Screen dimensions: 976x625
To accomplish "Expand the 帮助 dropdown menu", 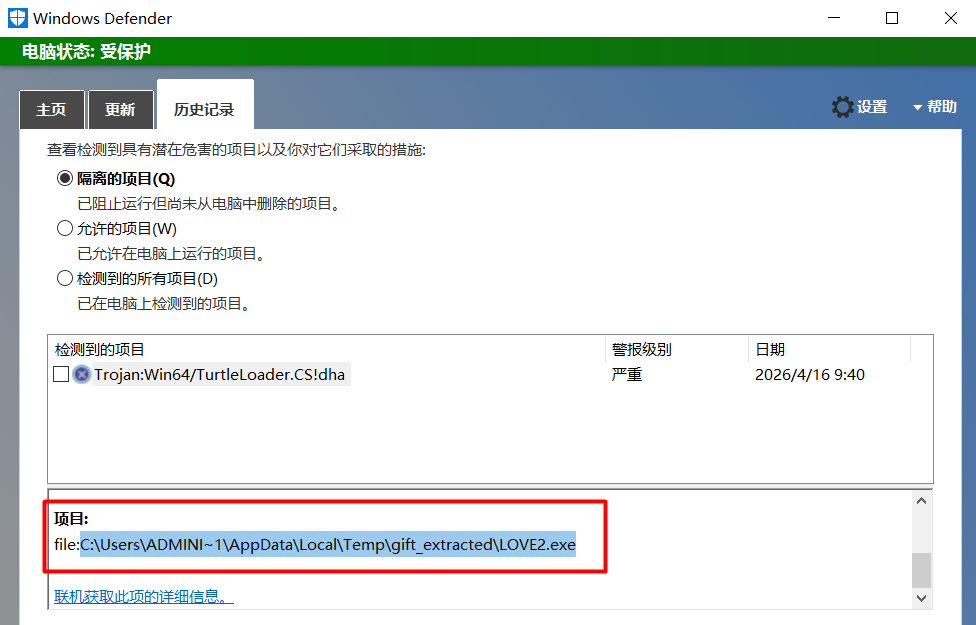I will pos(934,107).
